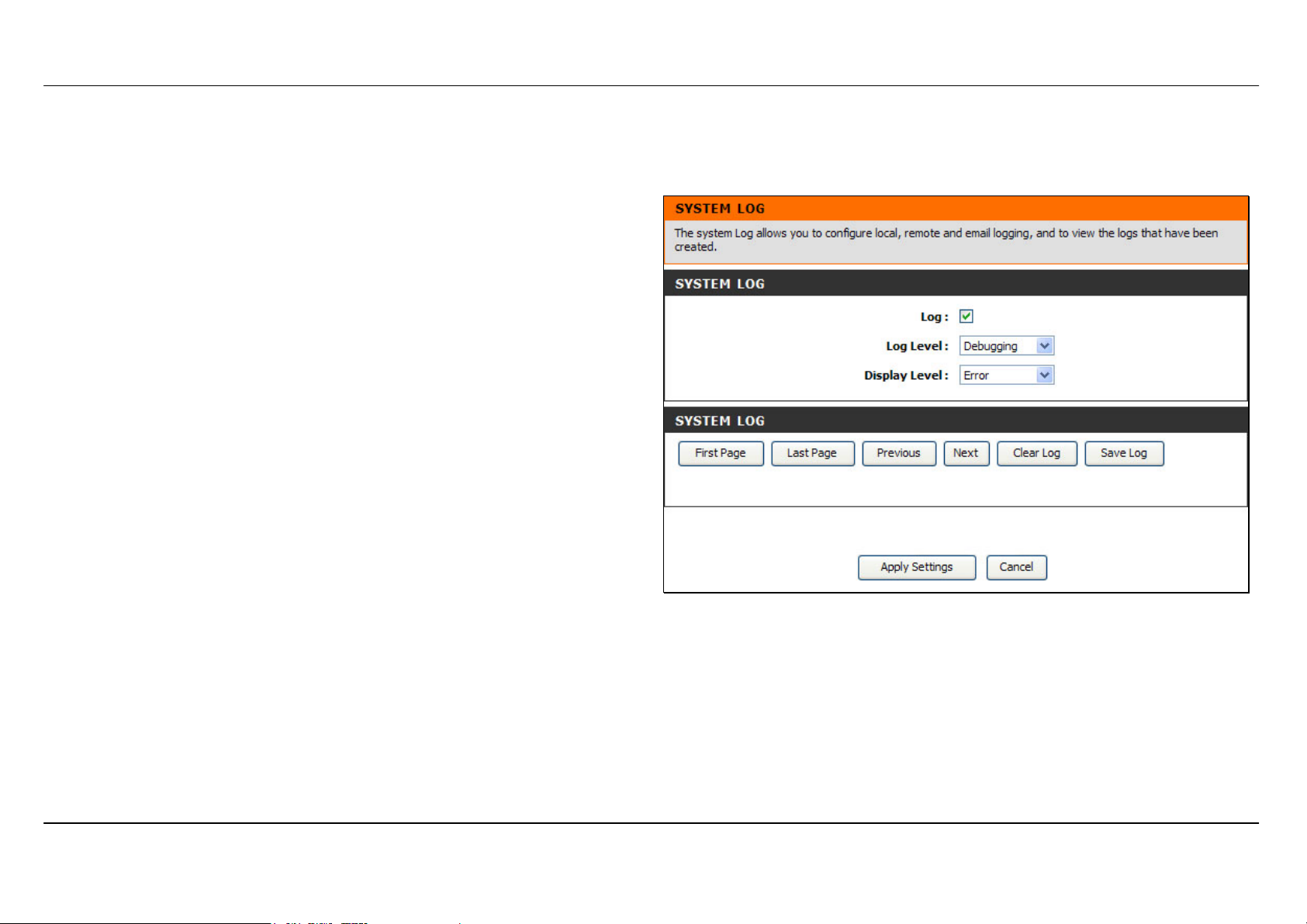Click the dark SYSTEM LOG header above Log settings
Screen dimensions: 1307x924
click(956, 284)
